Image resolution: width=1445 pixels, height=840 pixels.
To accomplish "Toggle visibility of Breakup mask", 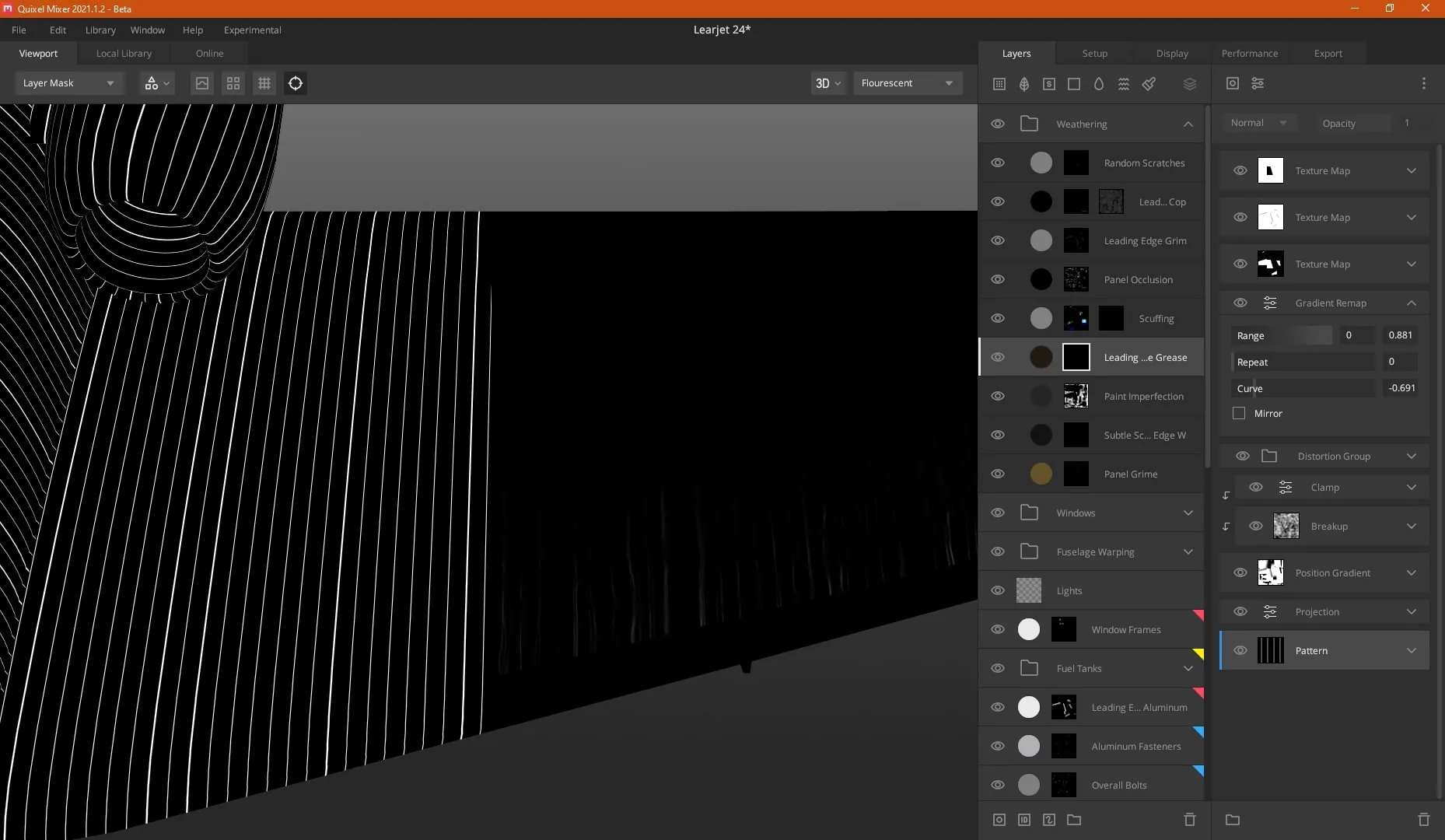I will (1256, 527).
